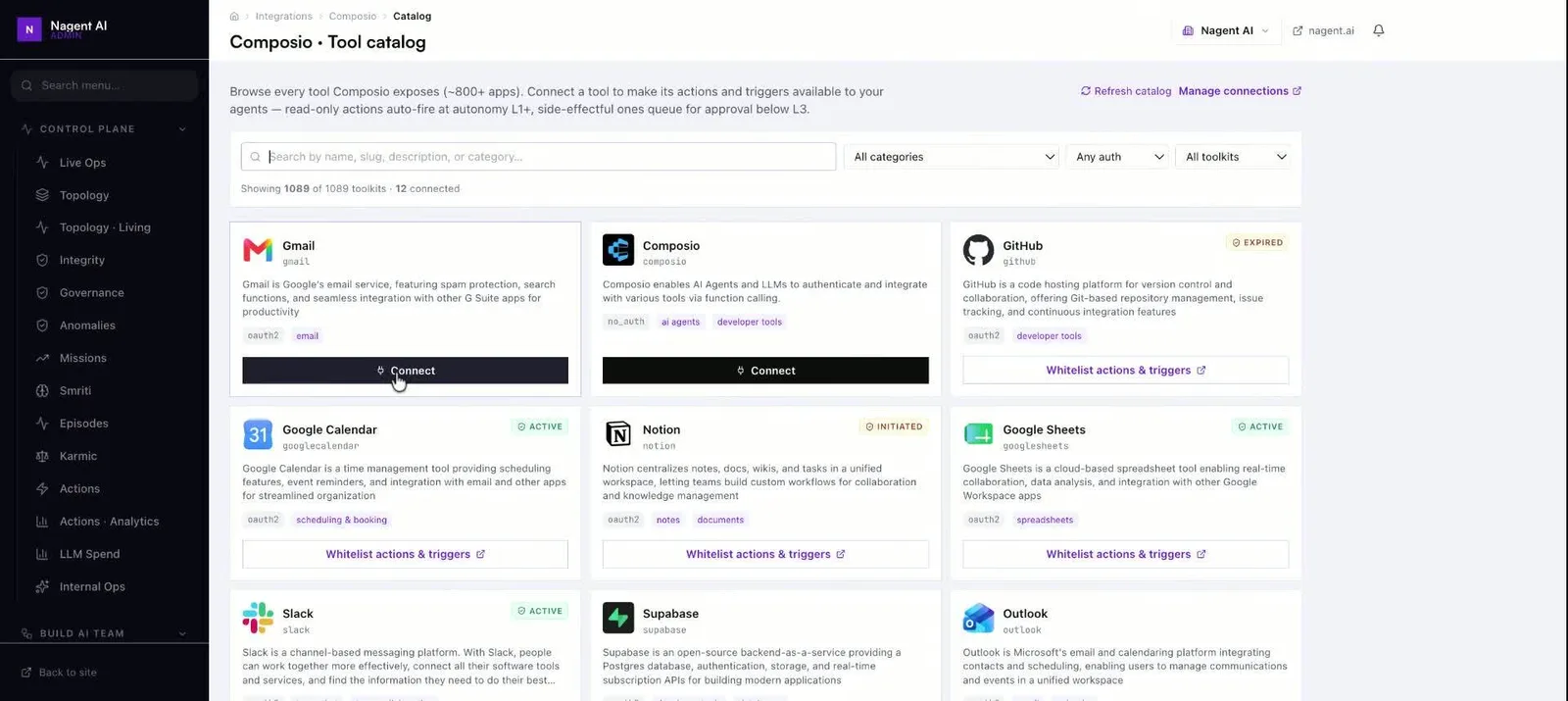This screenshot has height=701, width=1568.
Task: Click the Topology layers icon
Action: click(x=42, y=195)
